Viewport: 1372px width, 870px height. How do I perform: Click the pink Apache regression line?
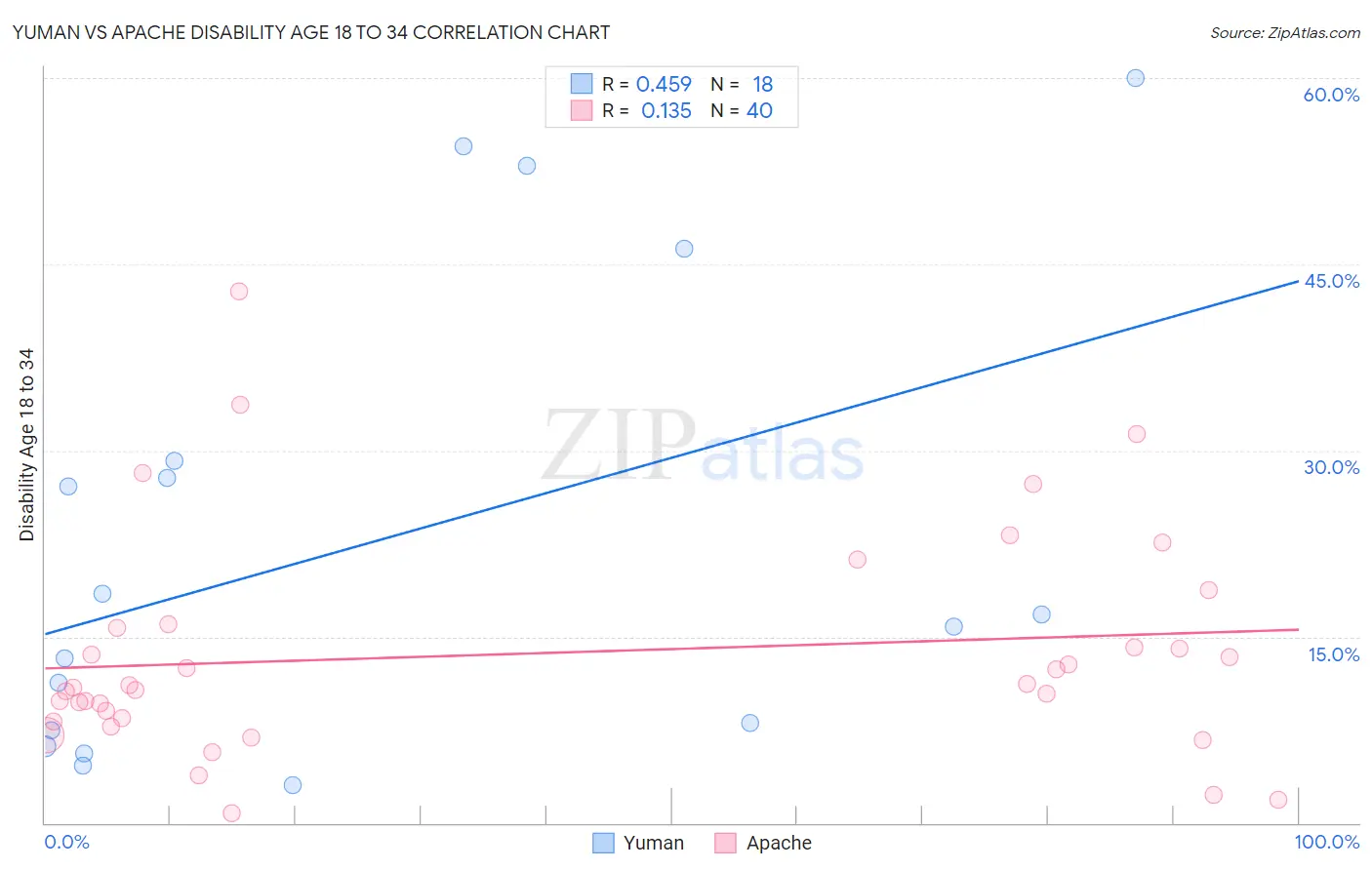[x=671, y=649]
